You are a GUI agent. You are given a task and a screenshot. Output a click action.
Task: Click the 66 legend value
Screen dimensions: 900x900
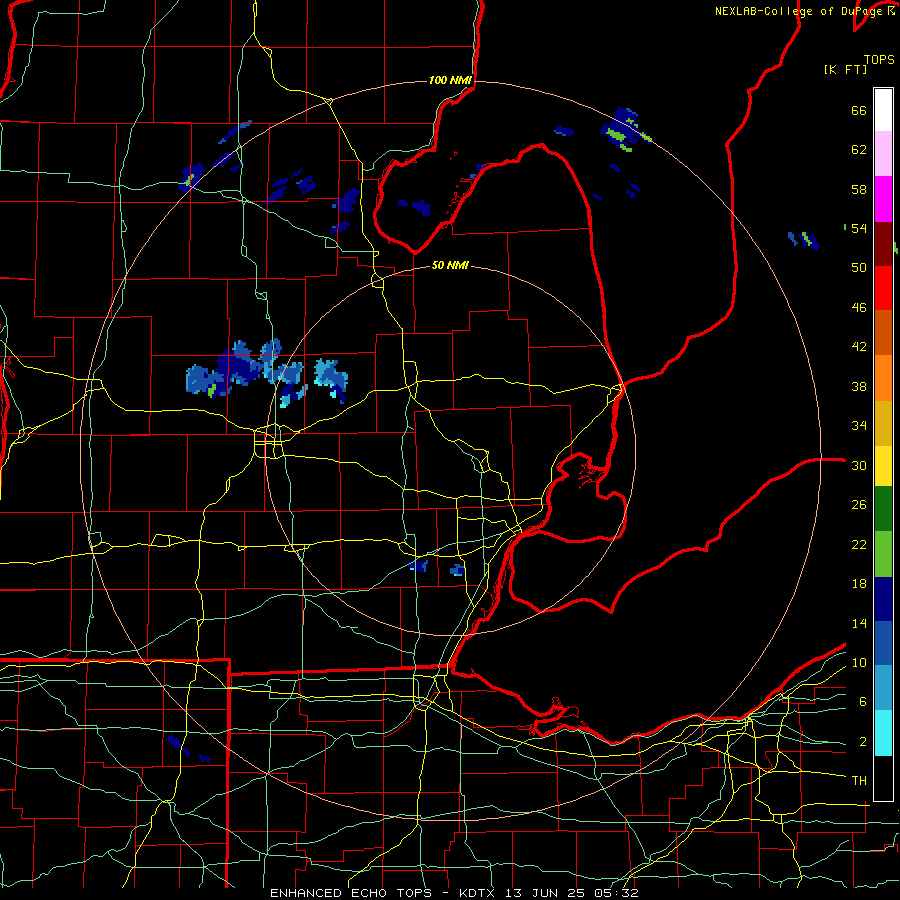[859, 111]
